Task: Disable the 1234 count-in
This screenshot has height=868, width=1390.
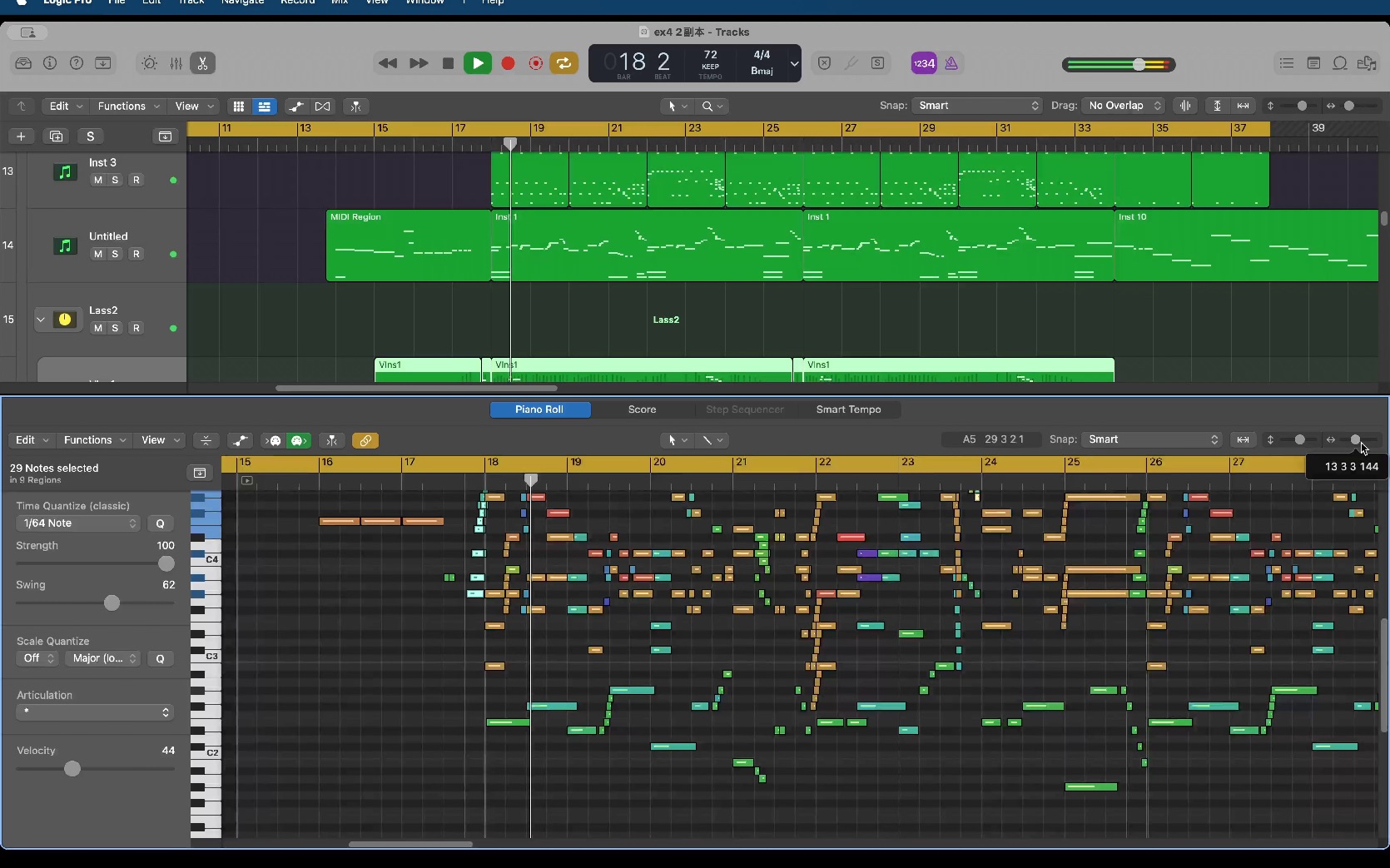Action: (x=923, y=63)
